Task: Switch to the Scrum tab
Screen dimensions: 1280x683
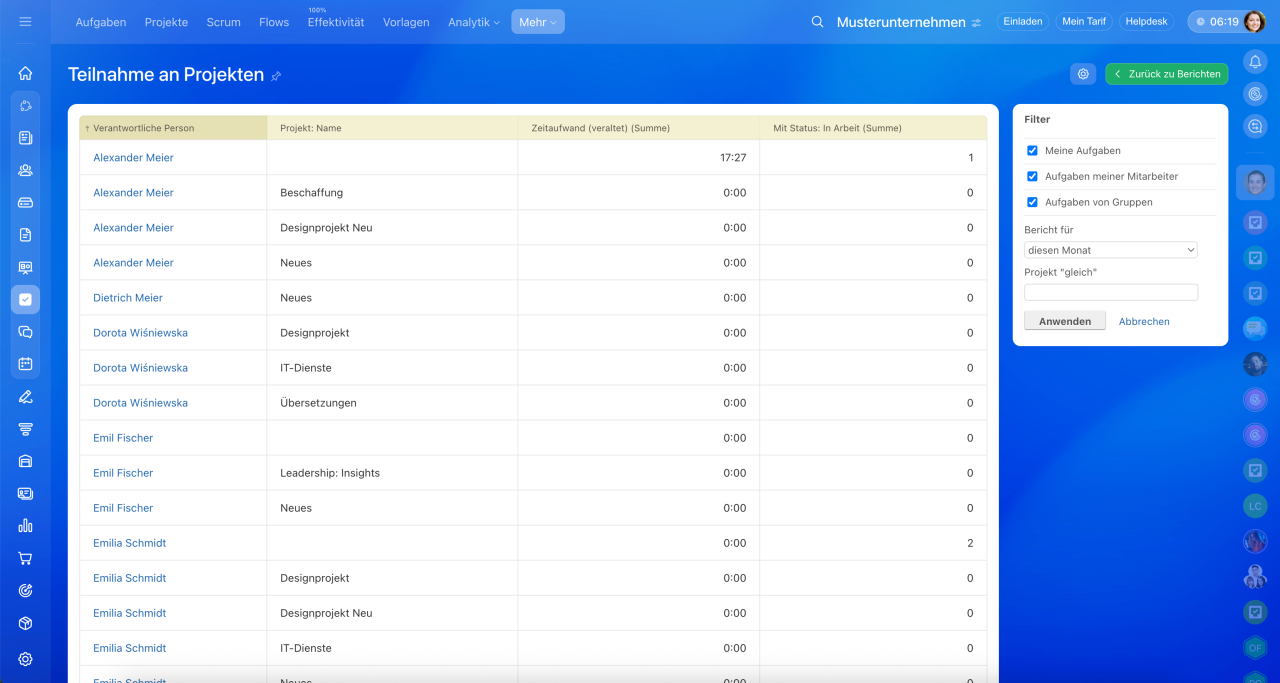Action: tap(223, 22)
